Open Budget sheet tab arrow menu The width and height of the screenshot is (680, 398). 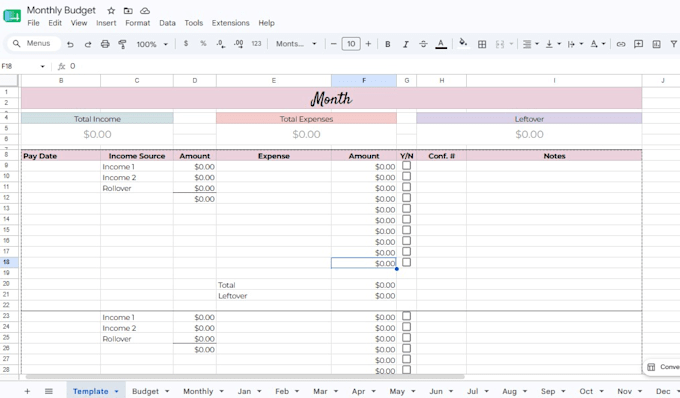pyautogui.click(x=167, y=391)
